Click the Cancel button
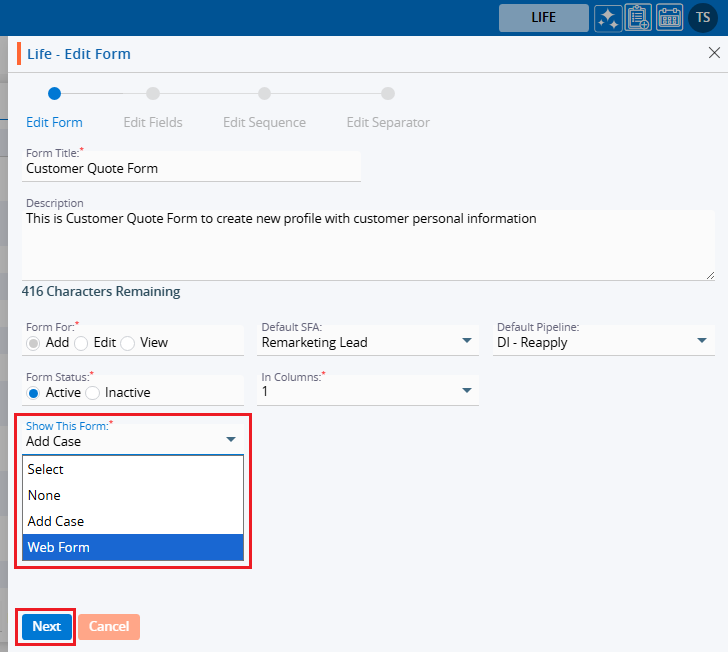Screen dimensions: 728x652 pos(109,627)
